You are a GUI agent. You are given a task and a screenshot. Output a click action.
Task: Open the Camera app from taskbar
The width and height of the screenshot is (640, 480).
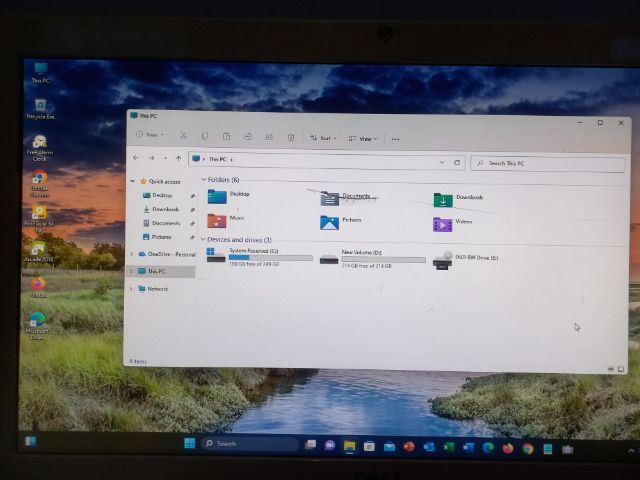(x=567, y=450)
